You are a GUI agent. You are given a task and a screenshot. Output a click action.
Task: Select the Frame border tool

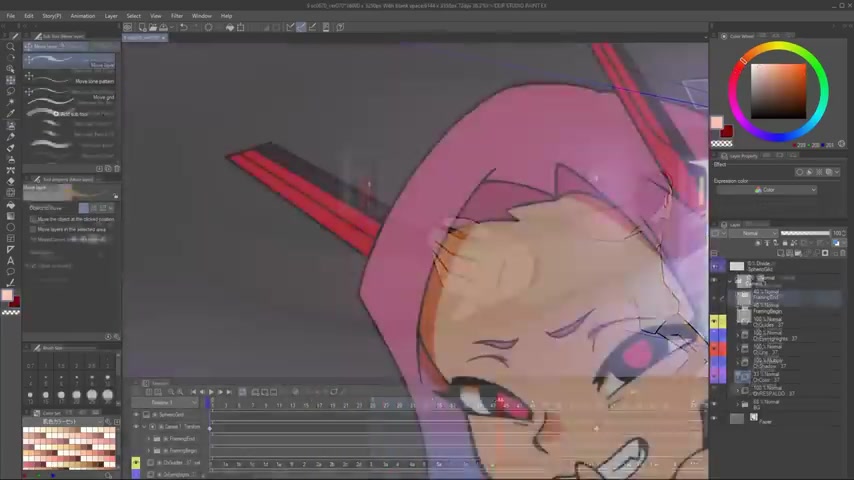click(x=10, y=239)
